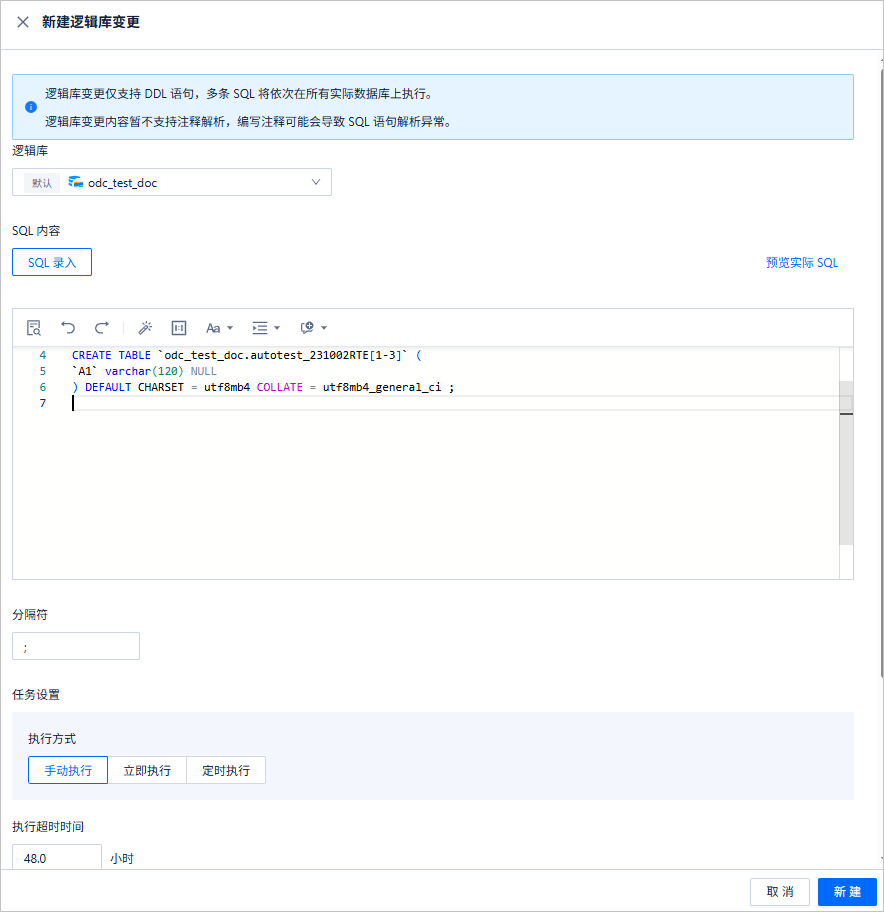Switch to the SQL 录入 tab

click(x=52, y=262)
